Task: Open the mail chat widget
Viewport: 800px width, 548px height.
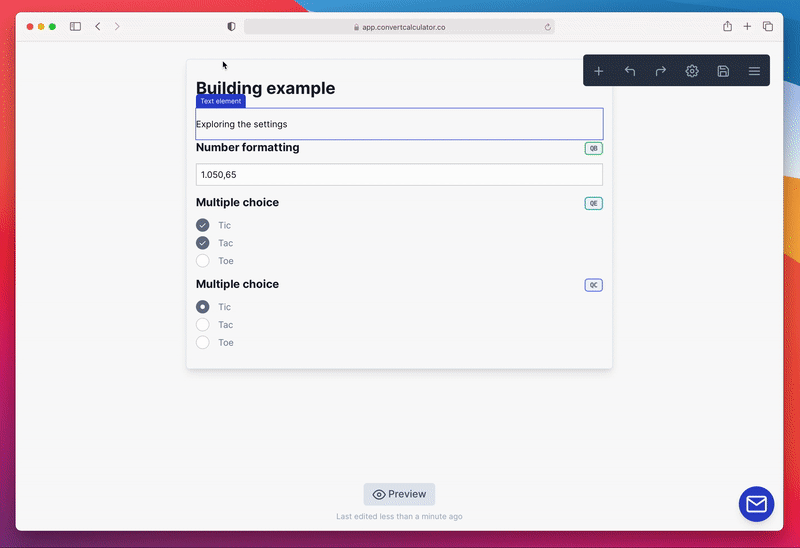Action: pyautogui.click(x=756, y=504)
